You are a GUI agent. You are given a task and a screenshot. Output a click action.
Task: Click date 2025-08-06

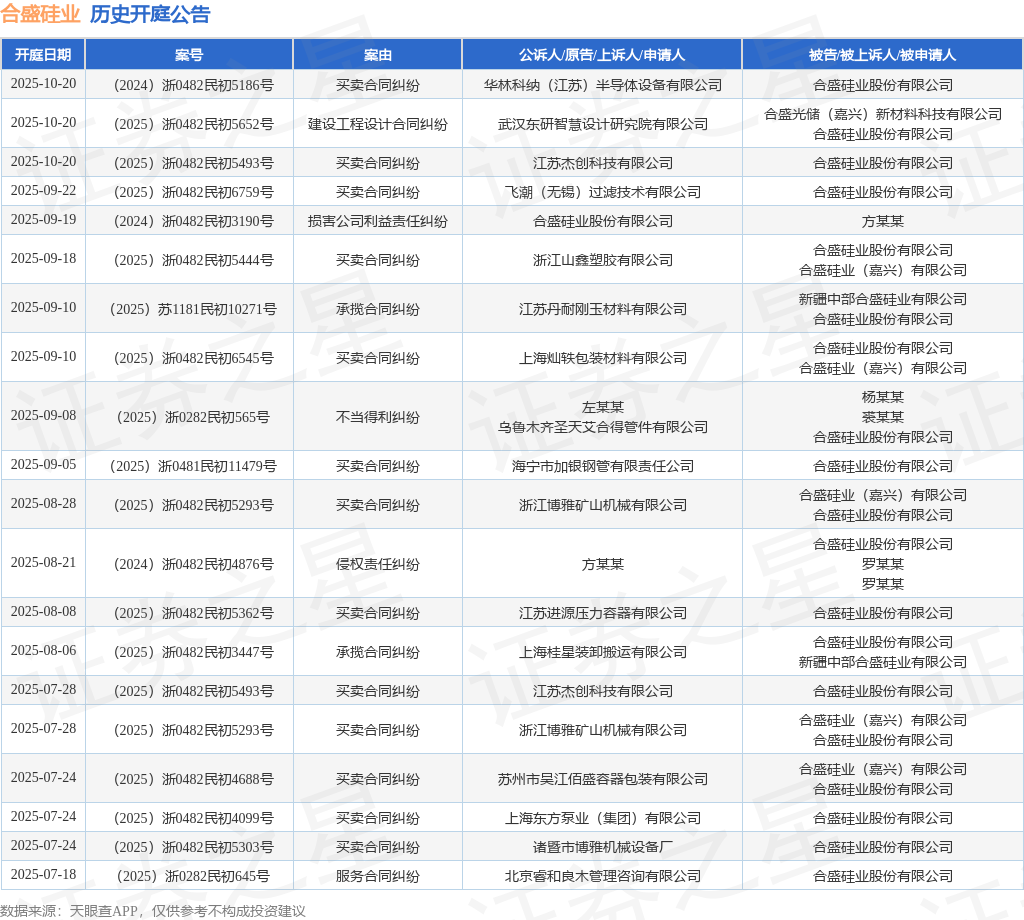(43, 651)
